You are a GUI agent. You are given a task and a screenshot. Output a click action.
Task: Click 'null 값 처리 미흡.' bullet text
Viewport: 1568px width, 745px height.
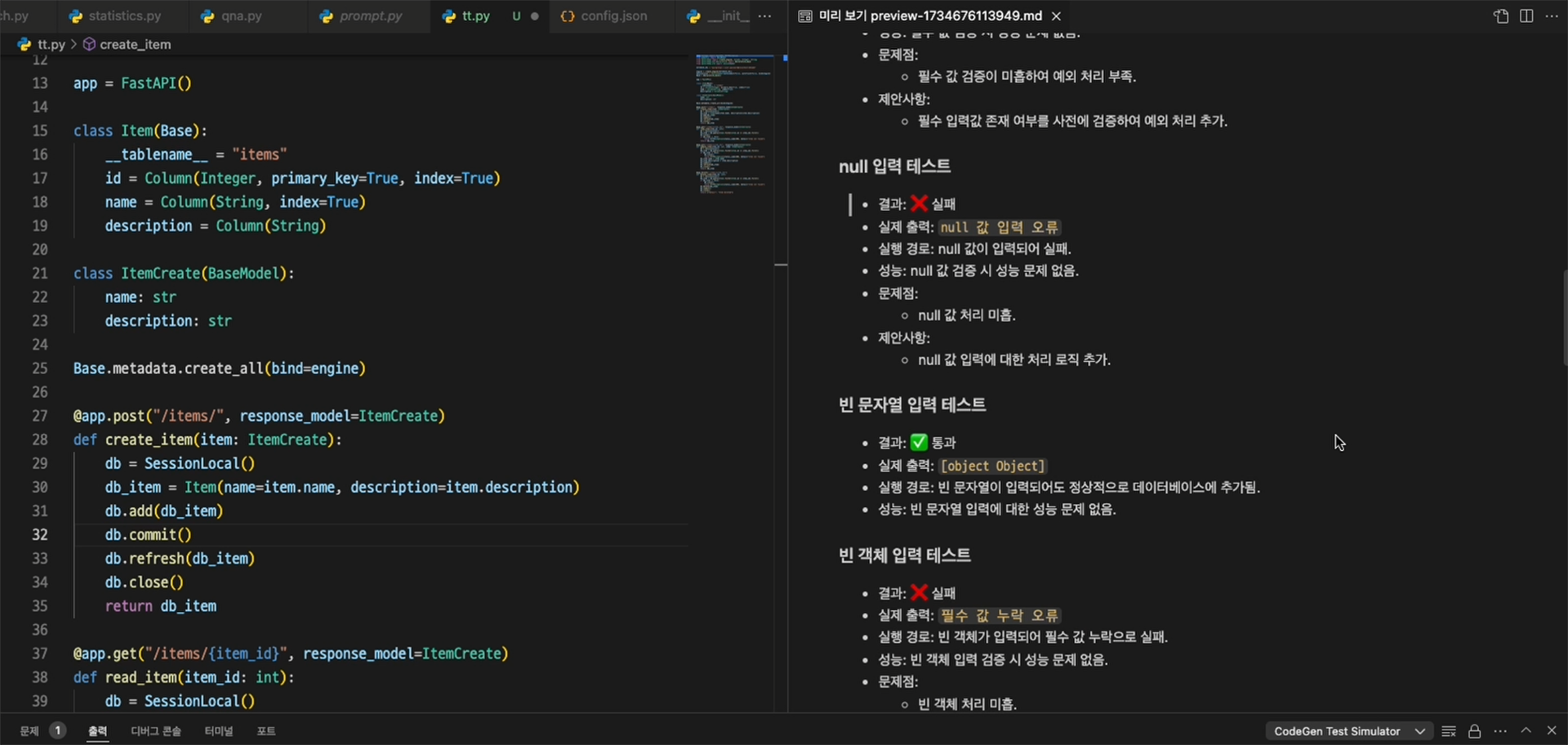(967, 315)
